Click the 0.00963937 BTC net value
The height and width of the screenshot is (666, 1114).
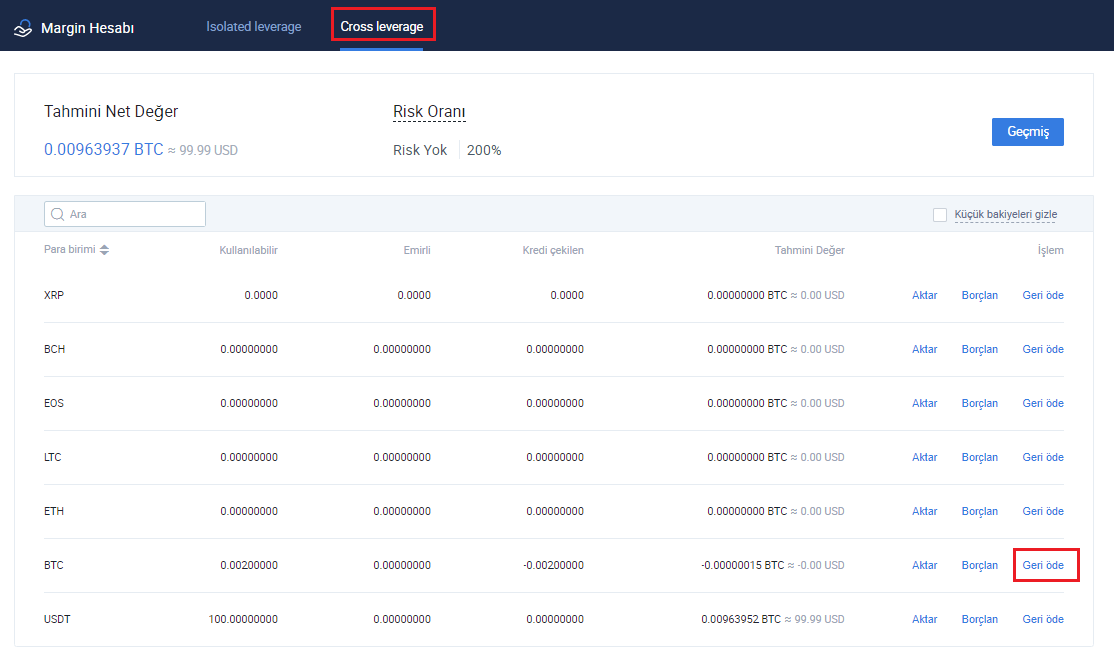pos(104,149)
